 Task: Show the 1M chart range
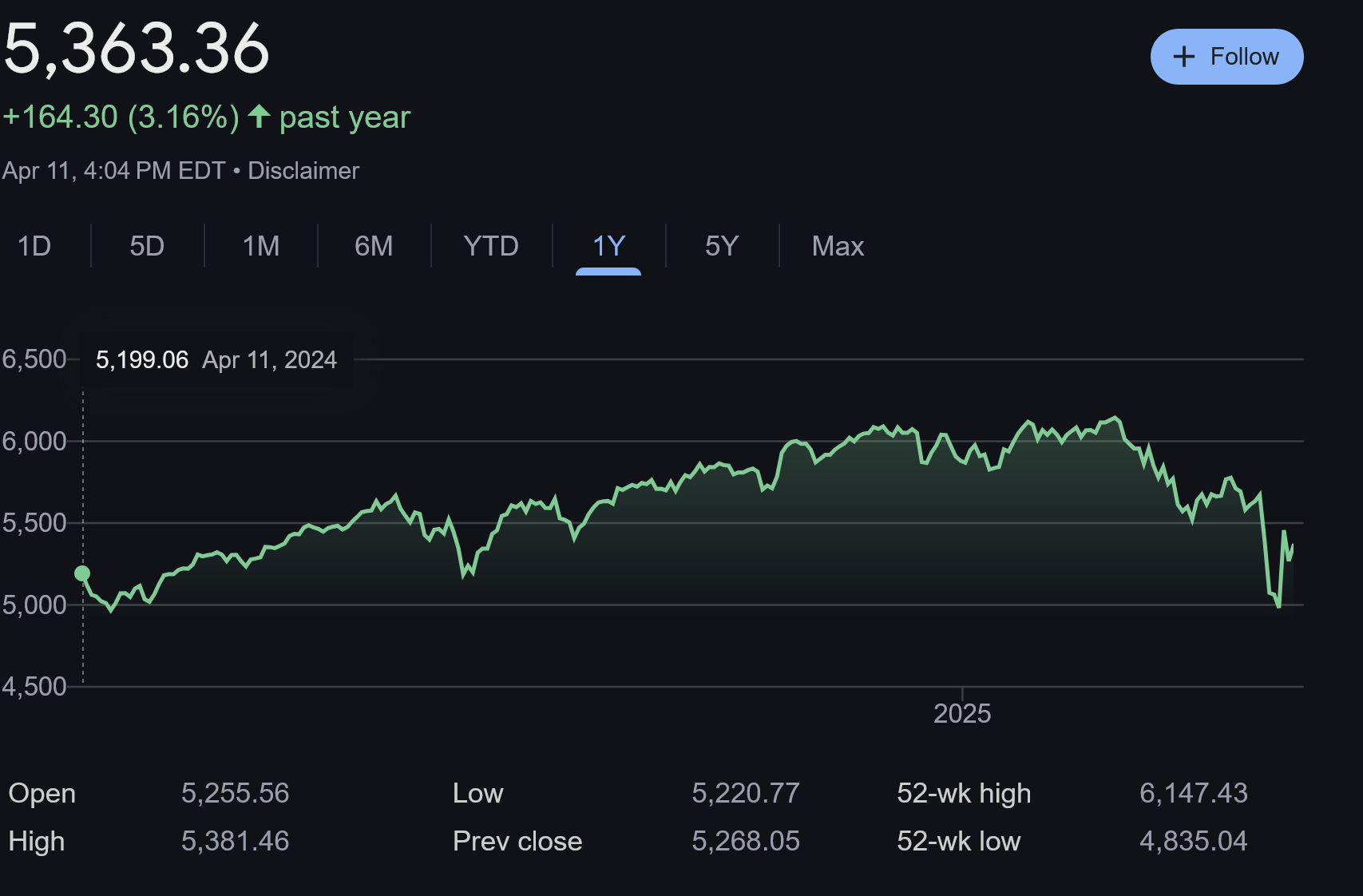(x=261, y=246)
